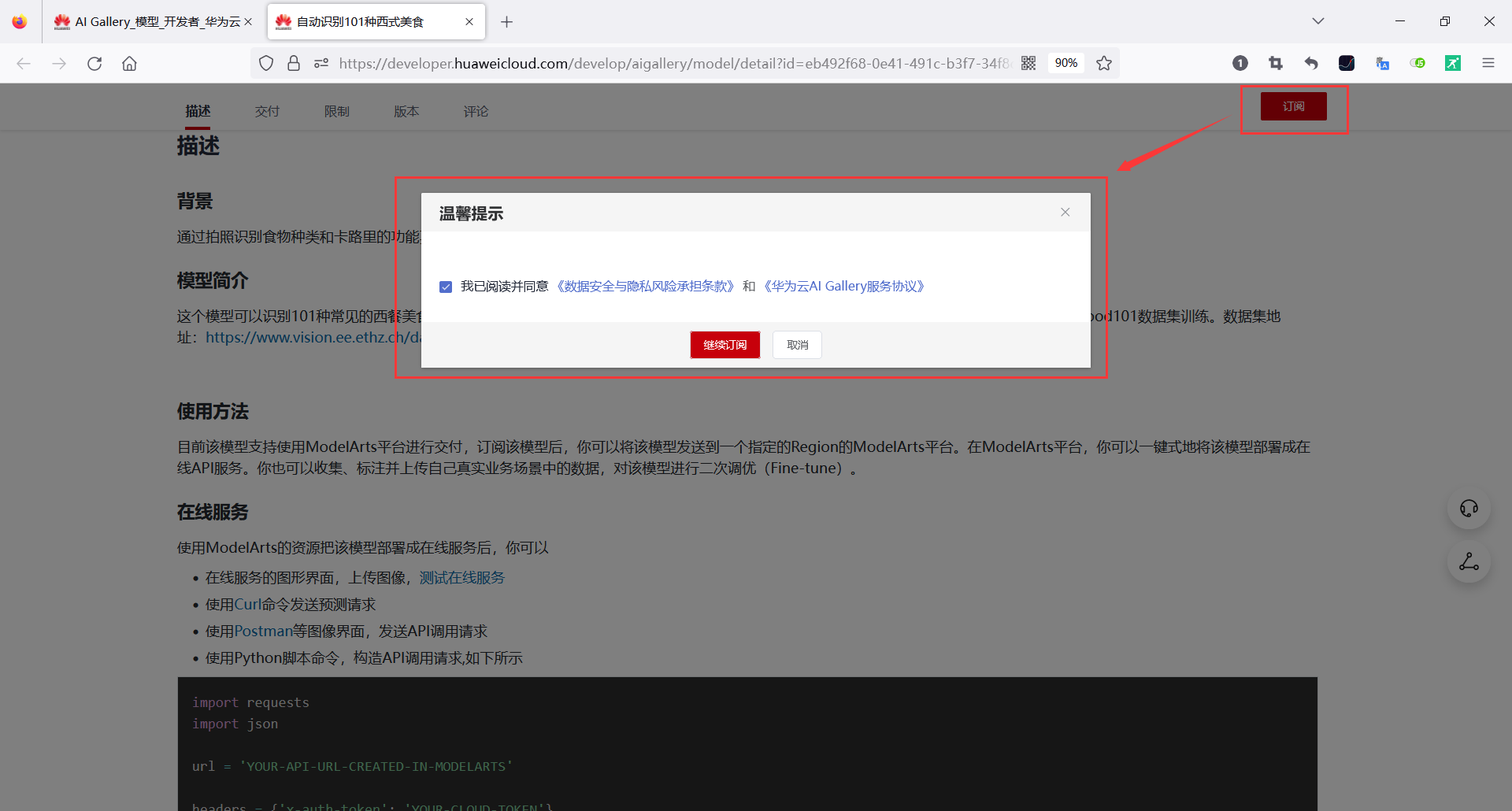This screenshot has width=1512, height=811.
Task: Toggle JavaScript with the JS switch extension
Action: (1417, 63)
